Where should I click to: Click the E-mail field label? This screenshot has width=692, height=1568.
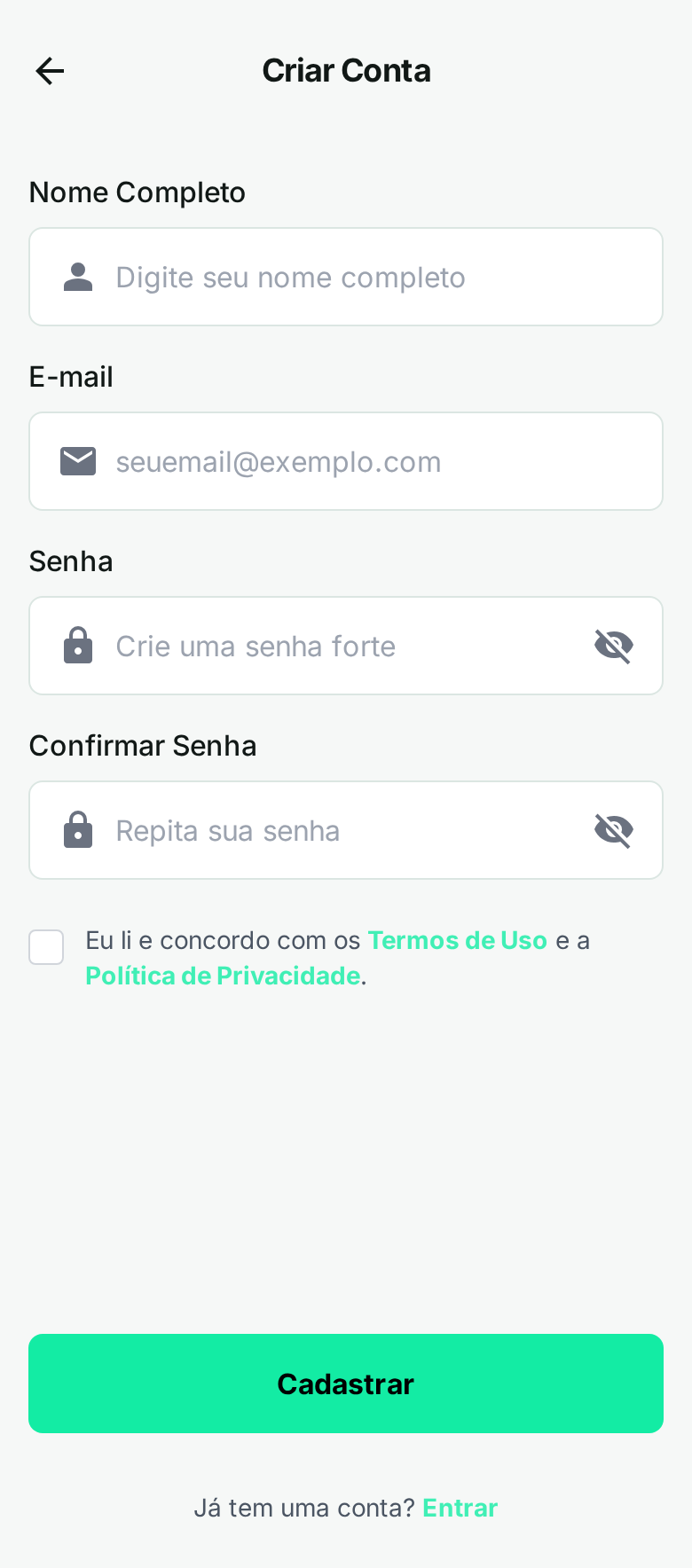[x=71, y=377]
